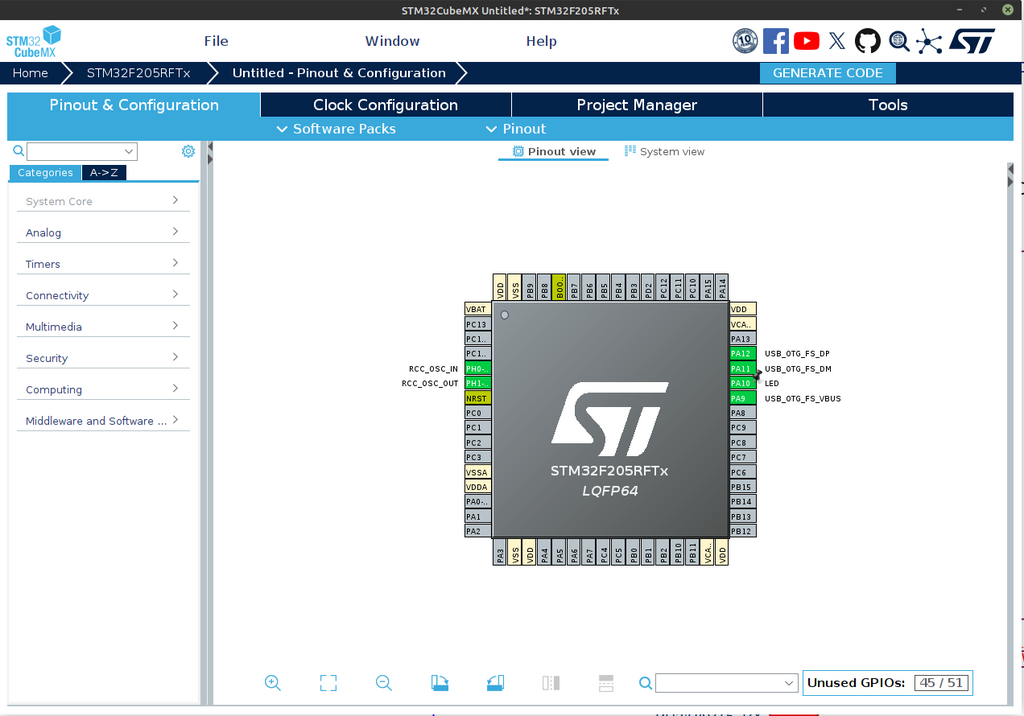This screenshot has height=716, width=1024.
Task: Open the Help menu
Action: click(541, 41)
